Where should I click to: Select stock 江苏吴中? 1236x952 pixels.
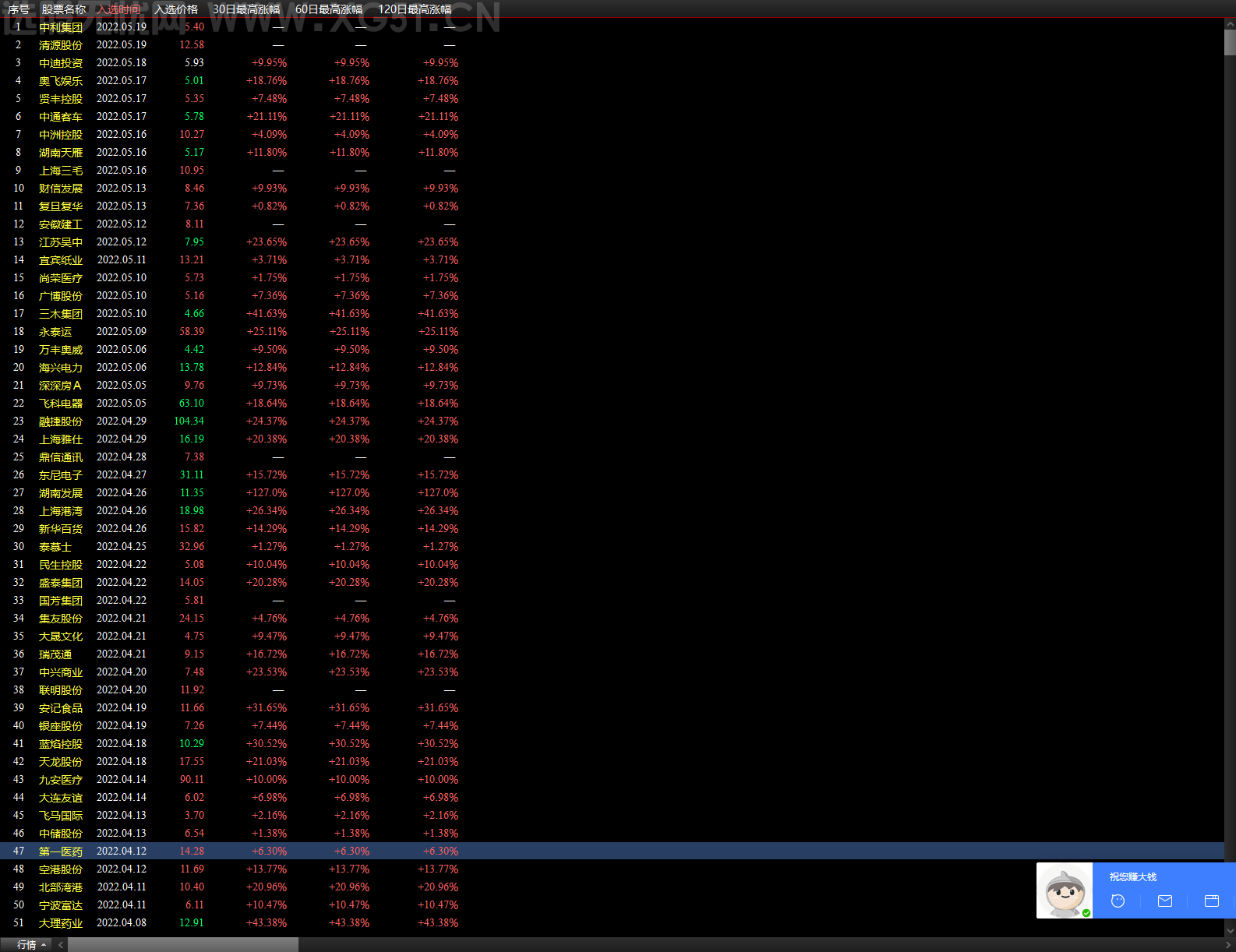click(61, 242)
